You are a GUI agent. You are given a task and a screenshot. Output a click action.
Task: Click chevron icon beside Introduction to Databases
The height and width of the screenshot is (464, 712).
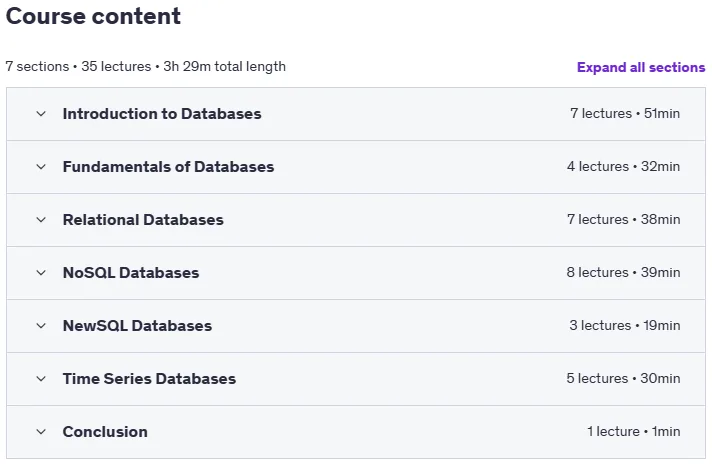point(41,114)
